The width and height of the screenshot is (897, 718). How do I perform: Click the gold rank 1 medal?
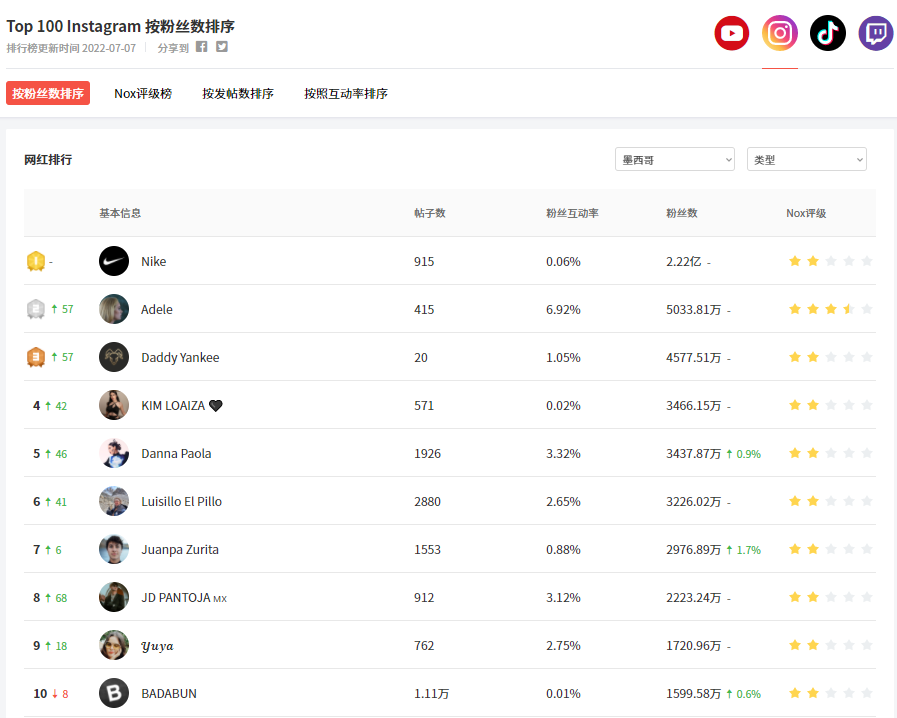(36, 261)
